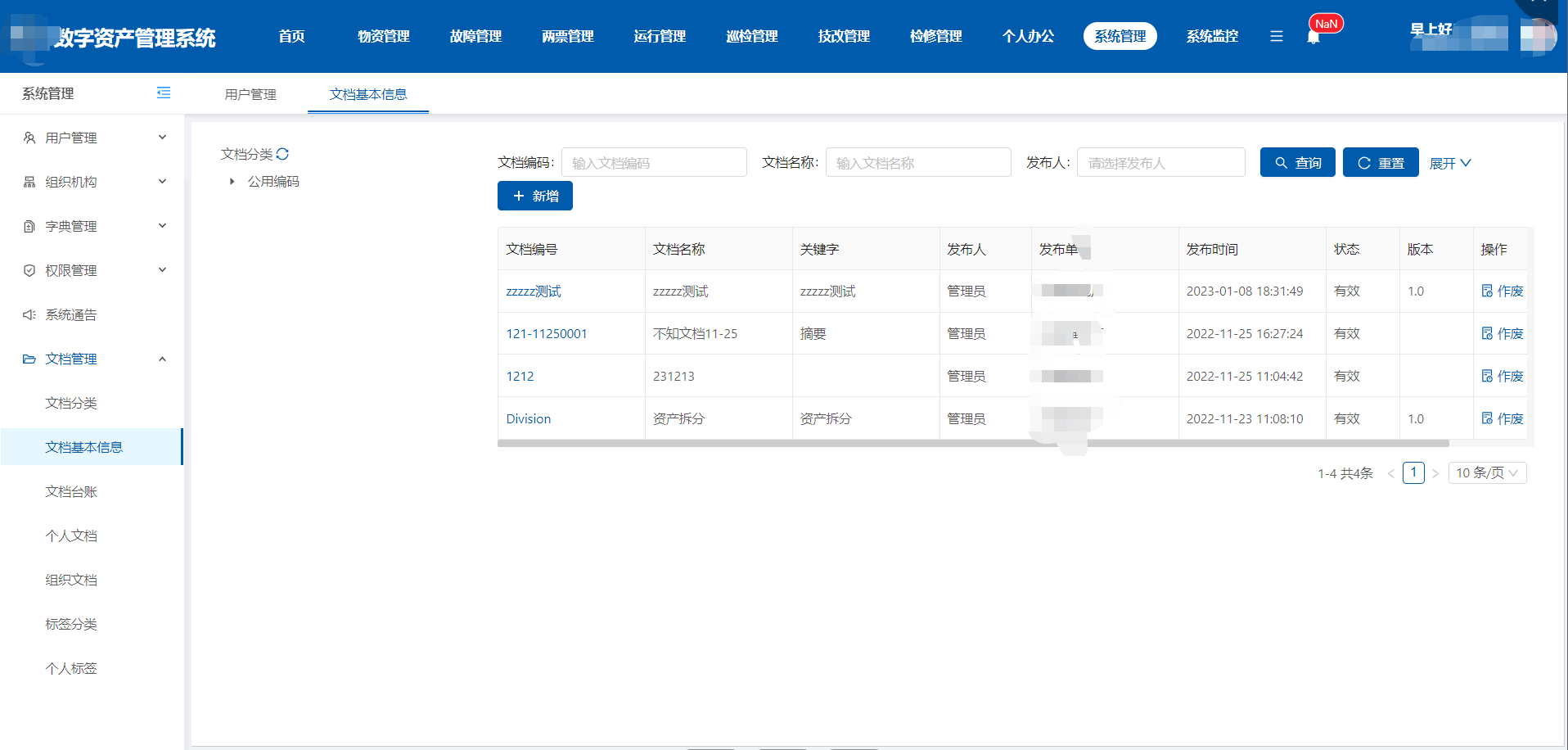
Task: Open the 个人办公 top menu
Action: pyautogui.click(x=1028, y=36)
